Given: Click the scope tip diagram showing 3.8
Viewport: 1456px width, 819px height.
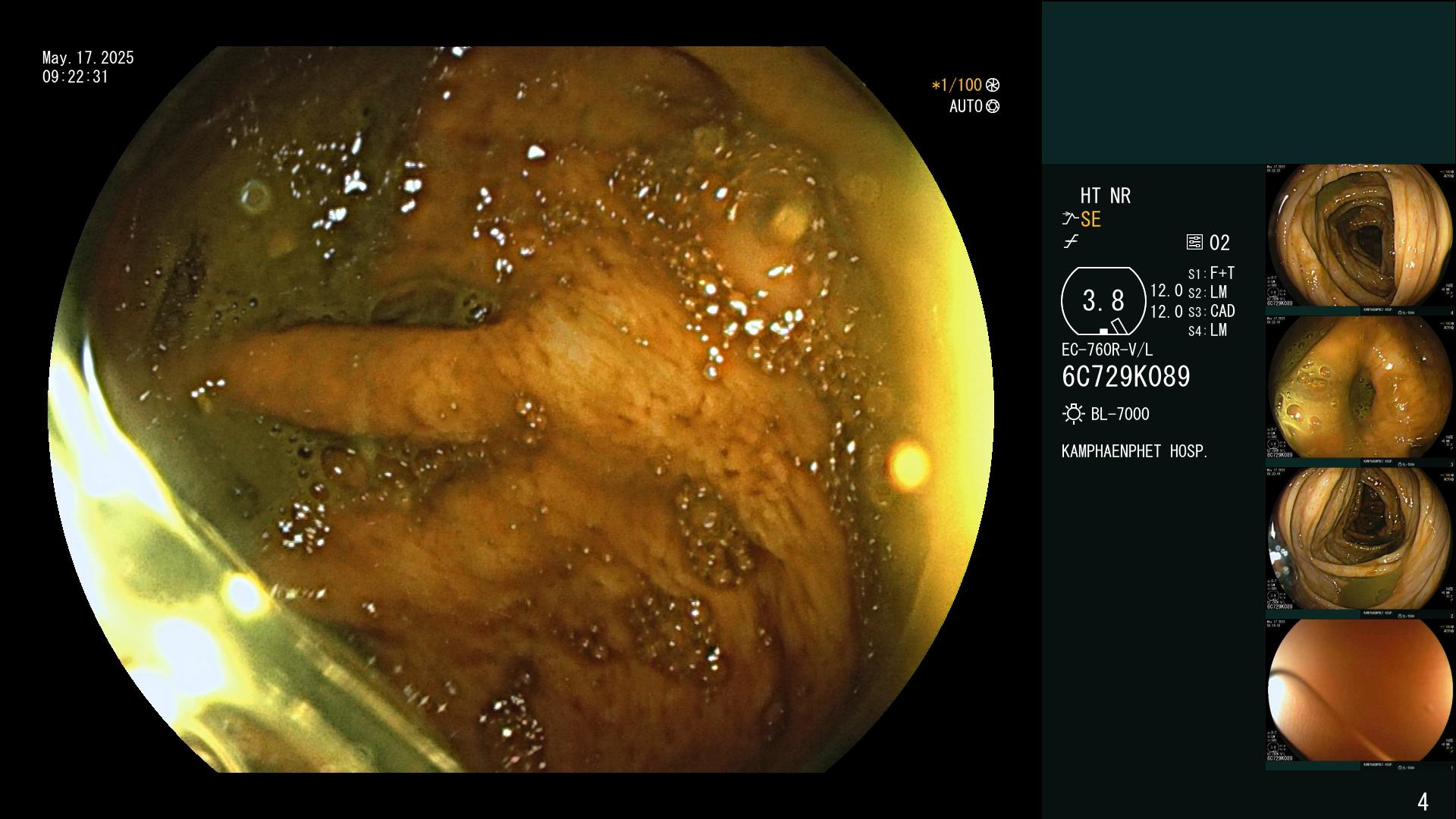Looking at the screenshot, I should 1103,301.
